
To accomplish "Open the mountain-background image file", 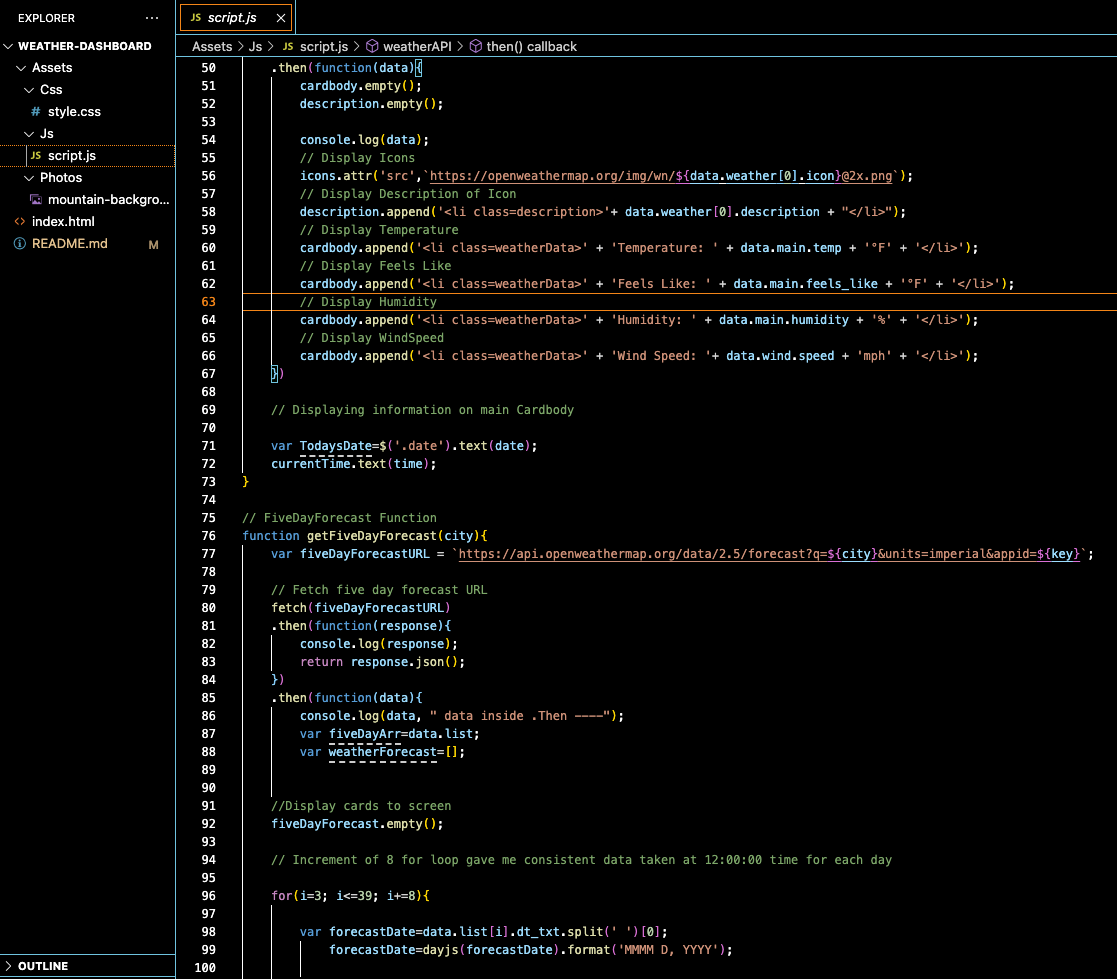I will [108, 200].
